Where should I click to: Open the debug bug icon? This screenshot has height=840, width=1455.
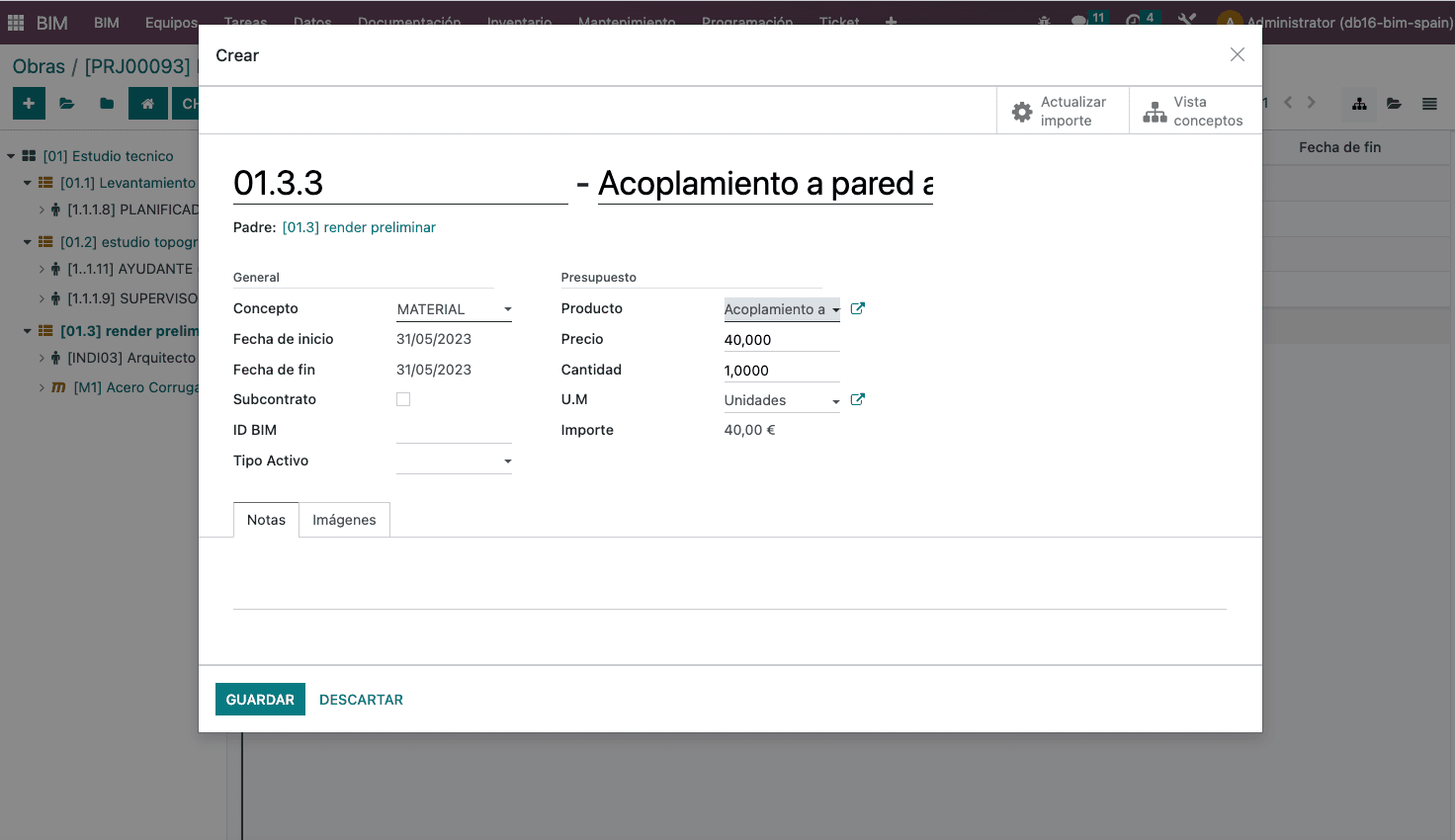[x=1044, y=22]
